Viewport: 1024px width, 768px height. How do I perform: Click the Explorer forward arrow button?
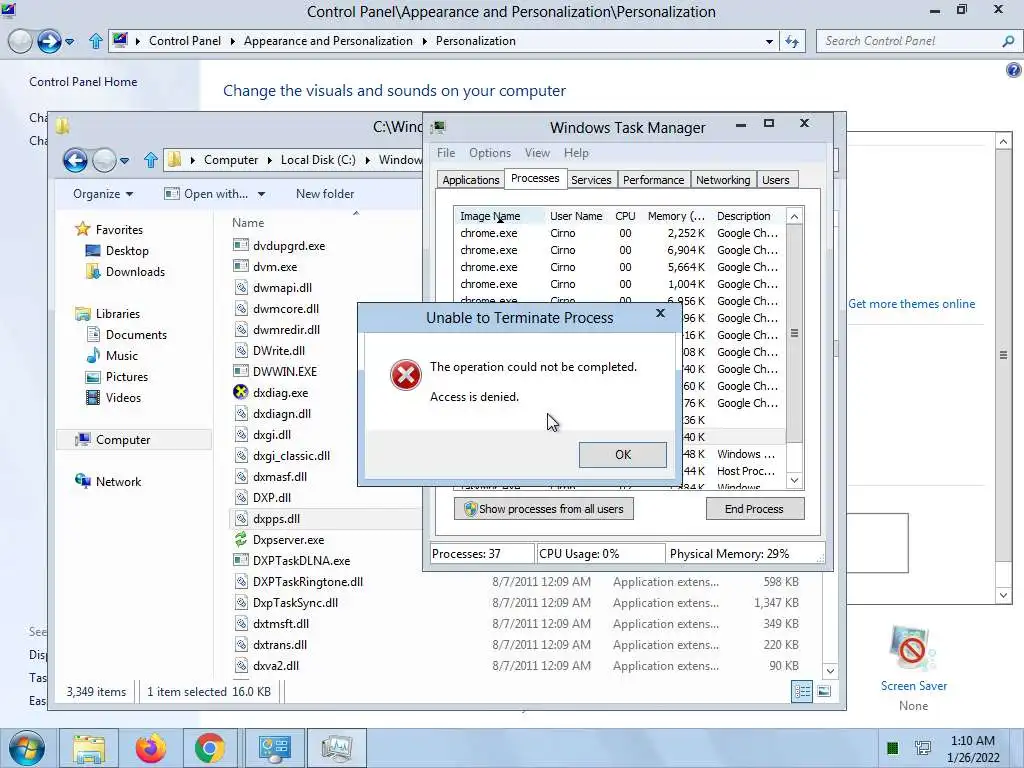104,160
